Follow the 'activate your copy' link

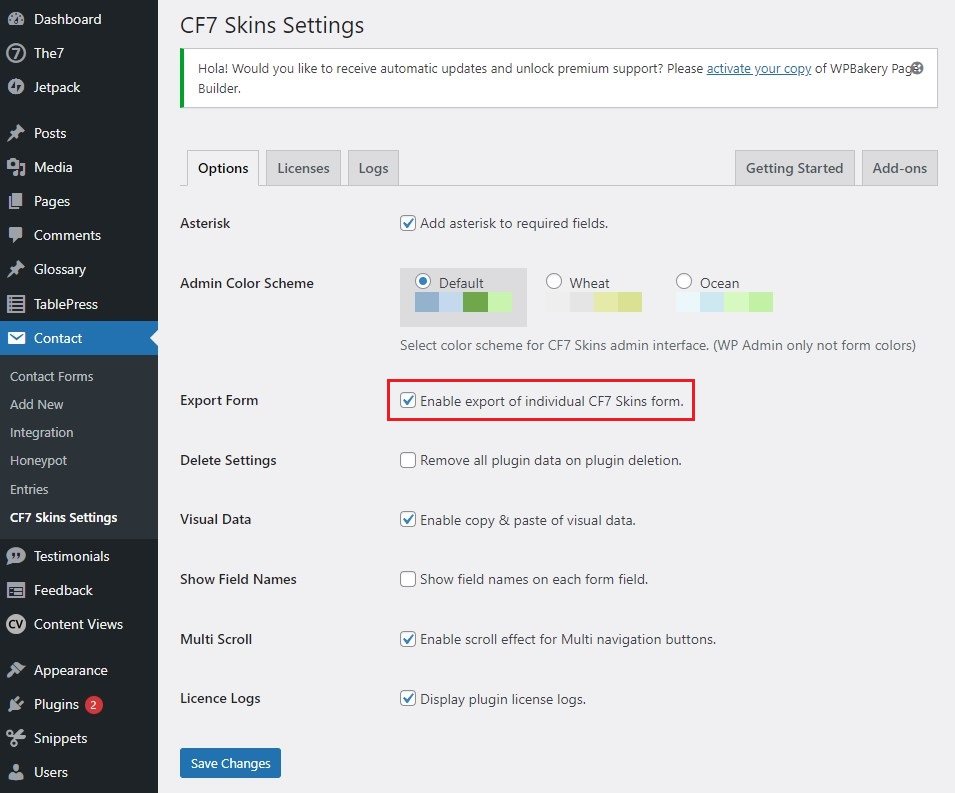tap(758, 69)
